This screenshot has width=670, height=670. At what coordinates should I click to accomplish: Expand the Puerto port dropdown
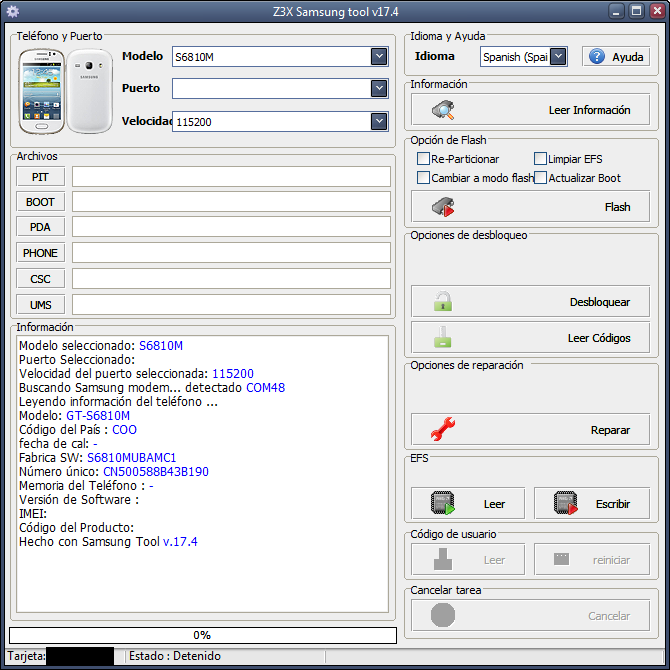(379, 89)
